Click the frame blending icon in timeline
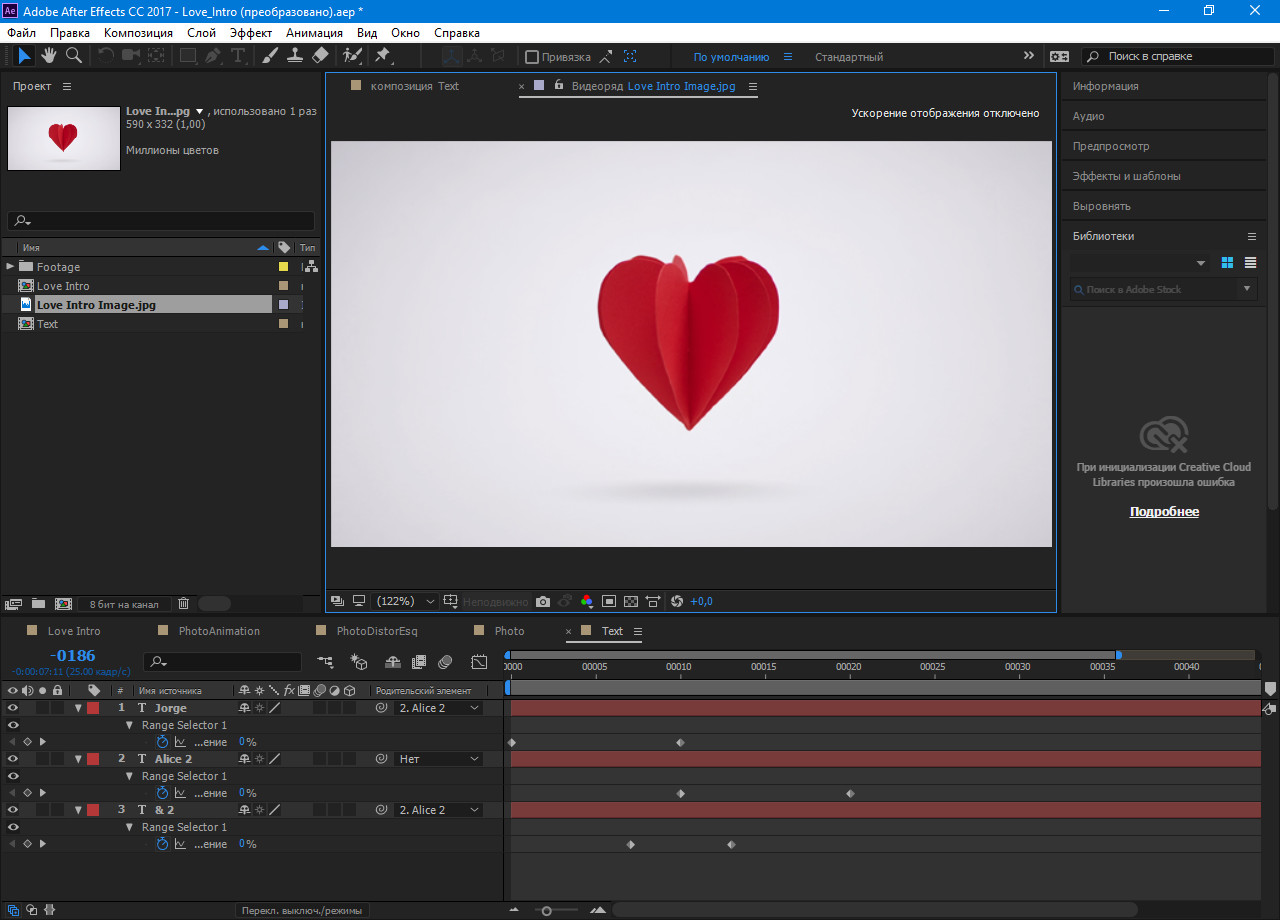The width and height of the screenshot is (1280, 920). (x=419, y=661)
